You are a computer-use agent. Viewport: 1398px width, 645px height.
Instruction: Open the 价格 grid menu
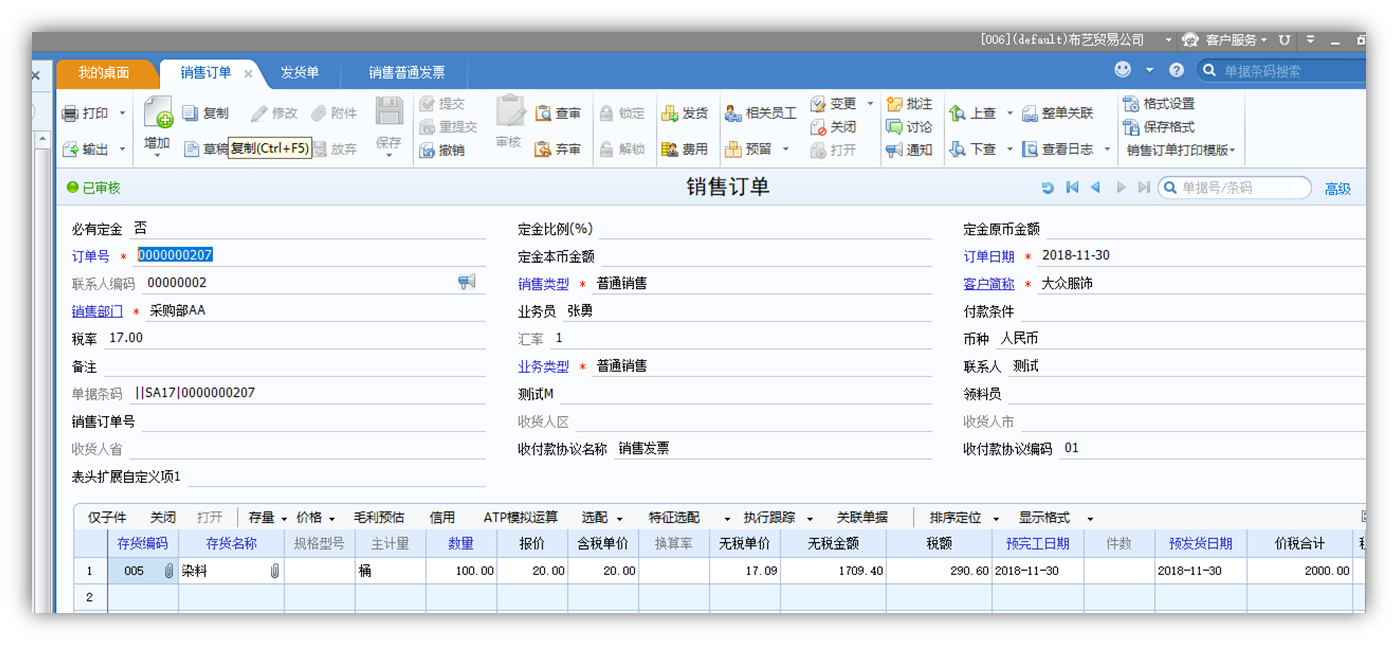(x=316, y=518)
